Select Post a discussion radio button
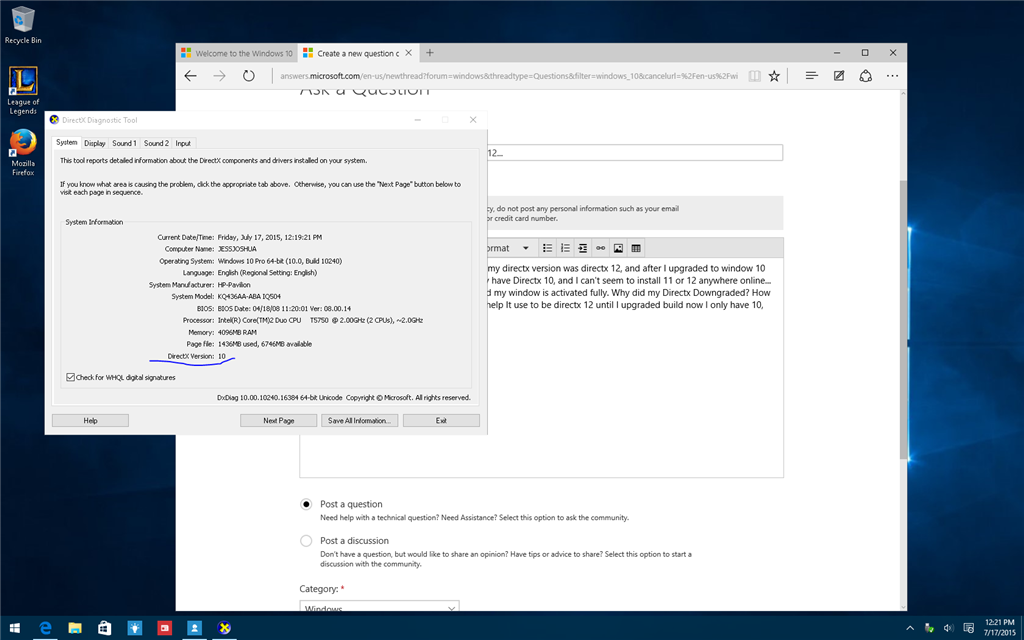The height and width of the screenshot is (640, 1024). coord(306,541)
